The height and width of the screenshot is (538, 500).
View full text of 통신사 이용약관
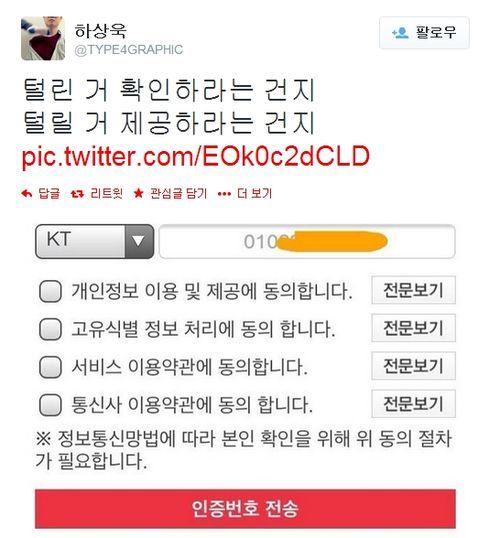point(414,404)
